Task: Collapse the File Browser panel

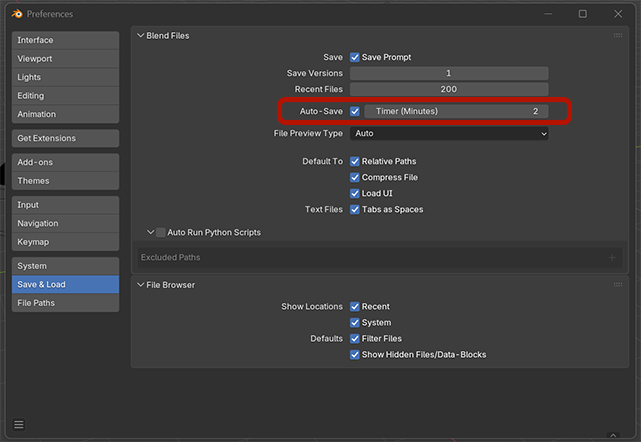Action: pyautogui.click(x=141, y=285)
